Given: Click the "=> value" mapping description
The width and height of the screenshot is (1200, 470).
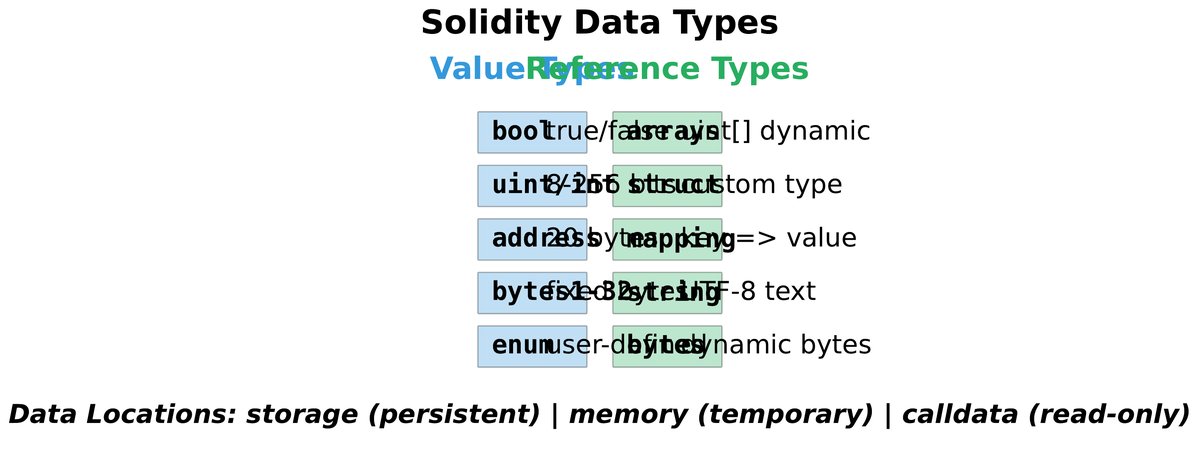Looking at the screenshot, I should tap(800, 239).
